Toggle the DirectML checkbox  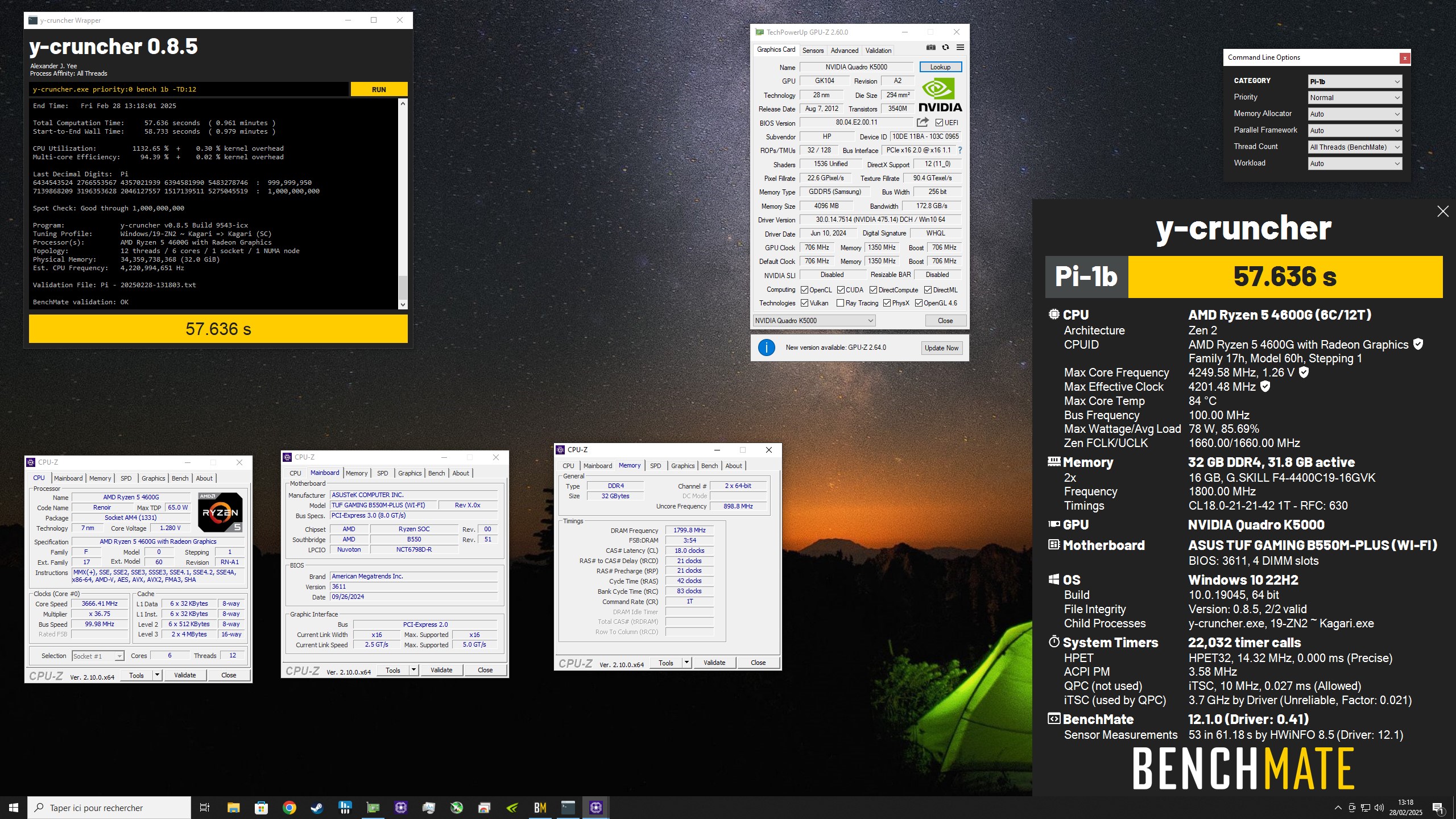[x=928, y=290]
